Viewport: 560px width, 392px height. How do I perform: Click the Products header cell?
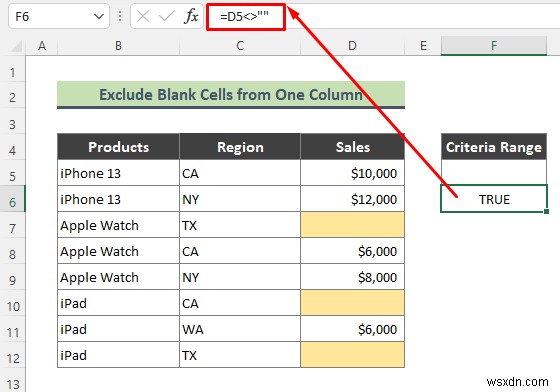point(118,147)
